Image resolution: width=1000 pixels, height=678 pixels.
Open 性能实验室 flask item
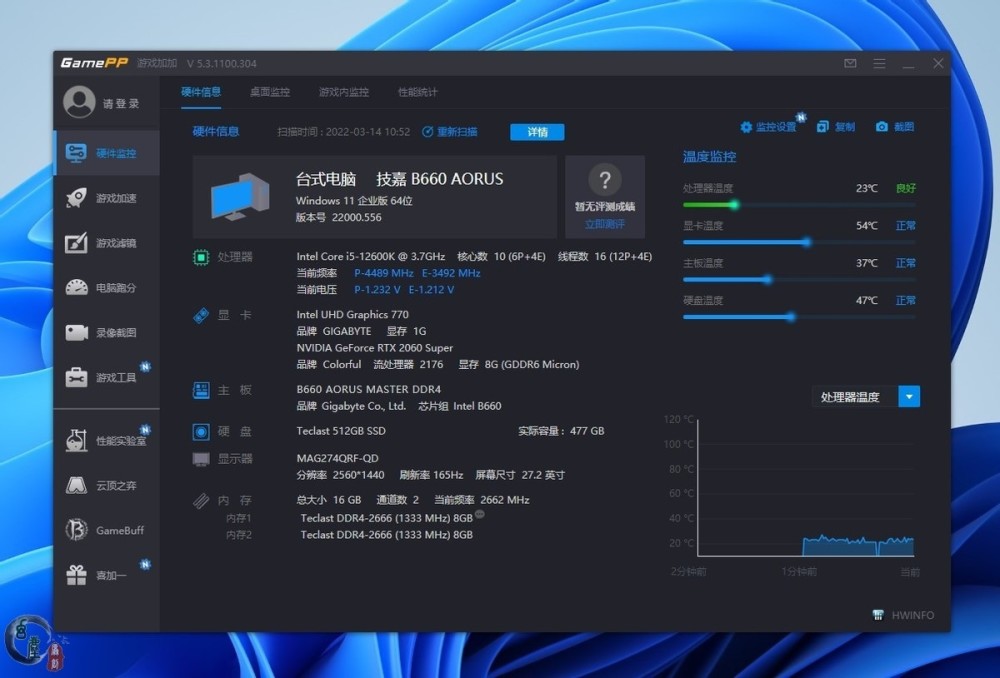click(x=107, y=441)
